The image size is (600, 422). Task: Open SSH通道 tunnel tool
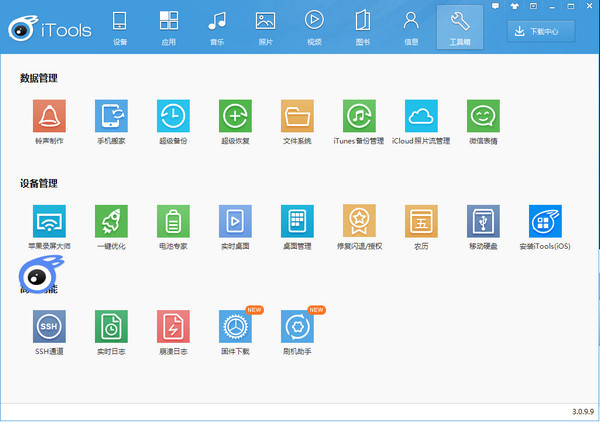click(49, 326)
